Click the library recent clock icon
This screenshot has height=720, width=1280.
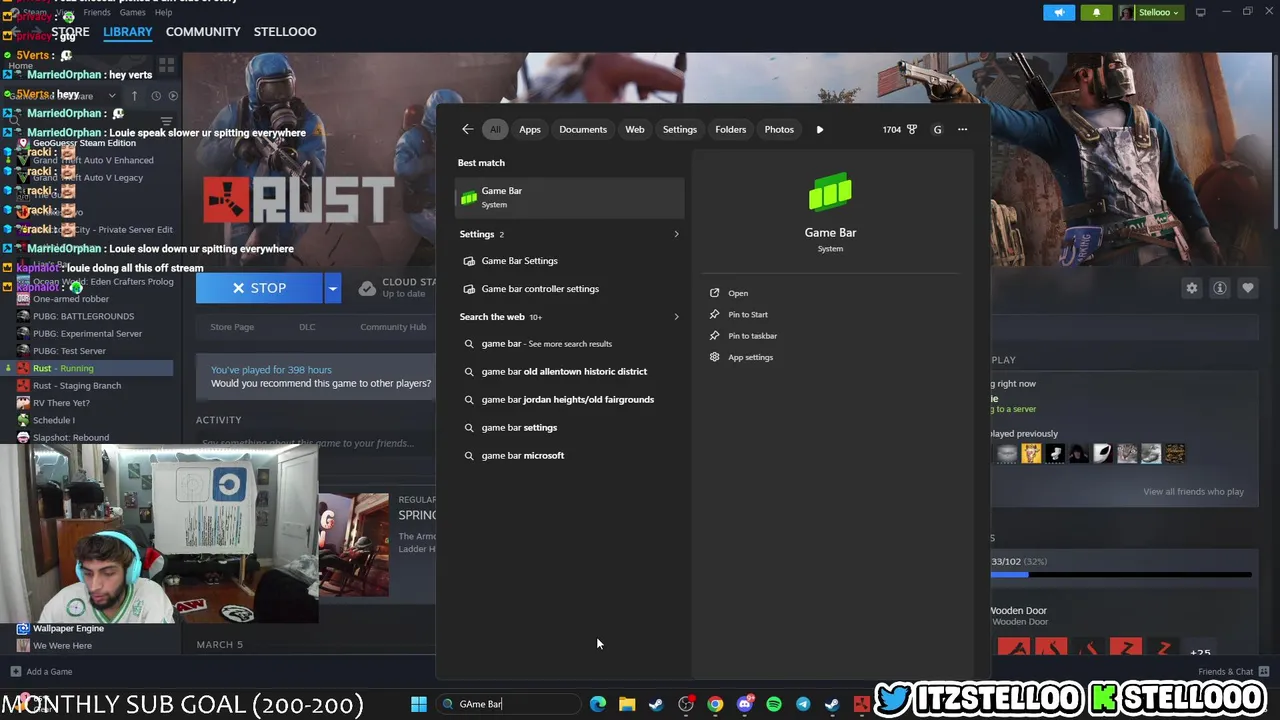(155, 96)
